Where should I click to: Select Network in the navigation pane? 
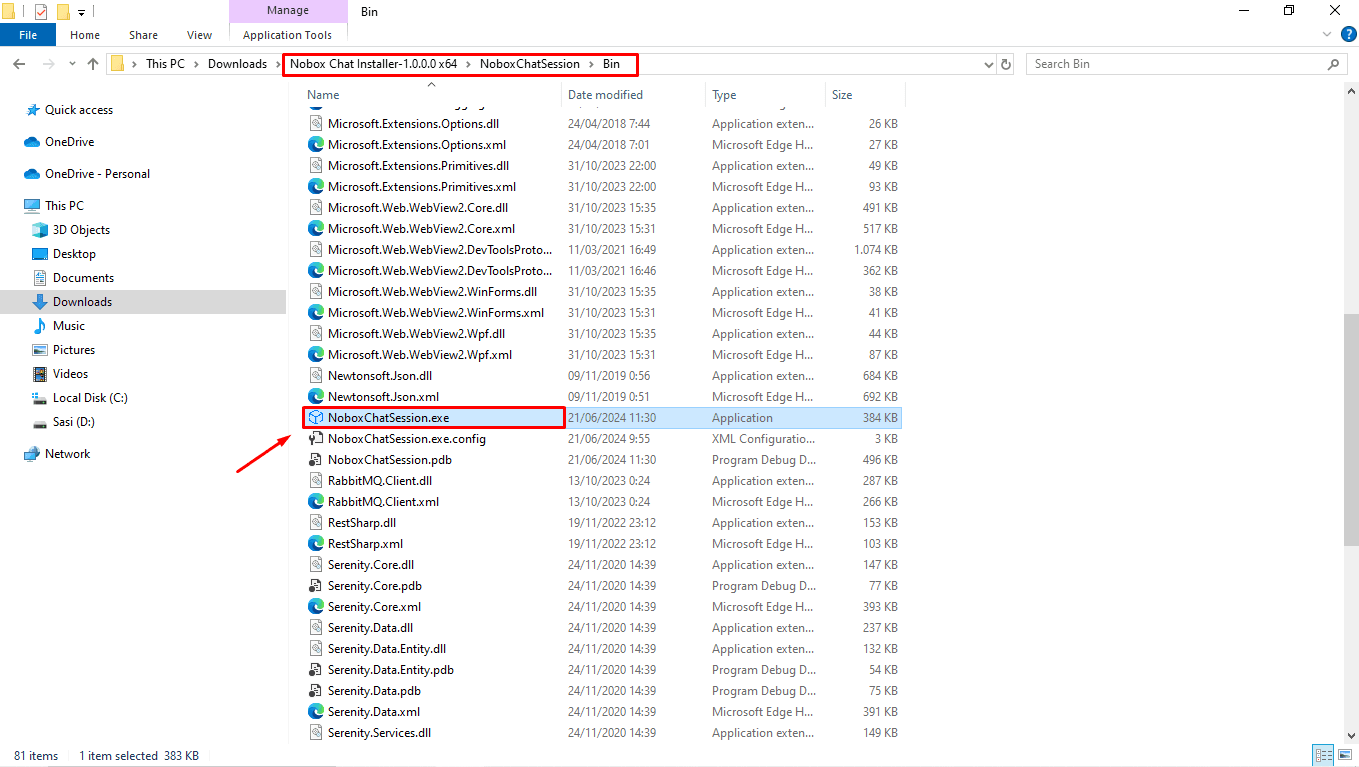pyautogui.click(x=66, y=453)
